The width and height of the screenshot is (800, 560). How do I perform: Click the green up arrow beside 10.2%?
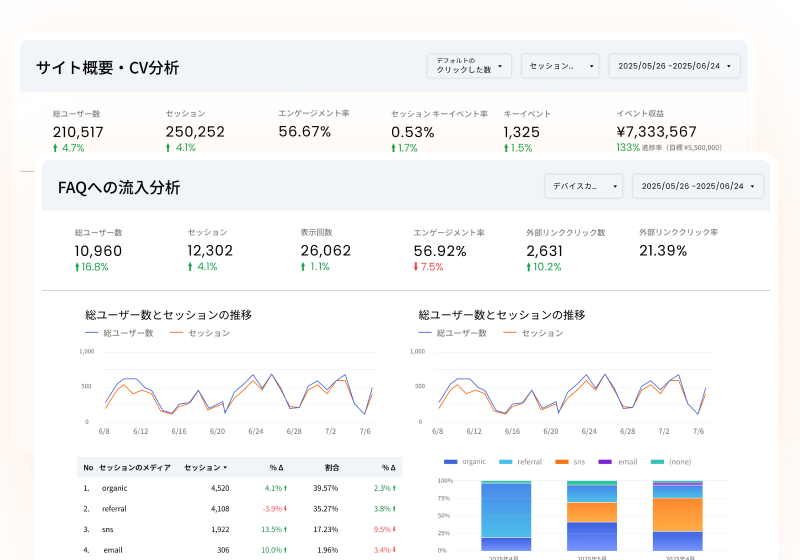point(529,267)
